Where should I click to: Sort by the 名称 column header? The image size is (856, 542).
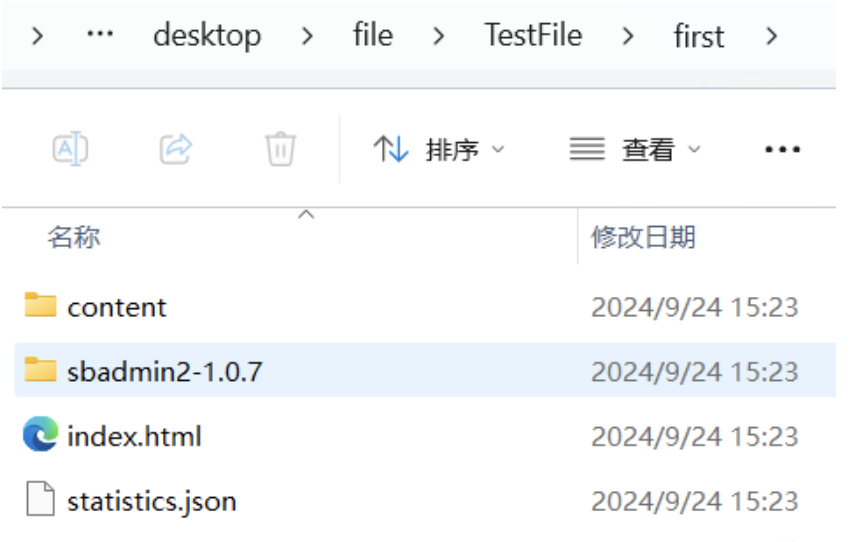pyautogui.click(x=74, y=237)
